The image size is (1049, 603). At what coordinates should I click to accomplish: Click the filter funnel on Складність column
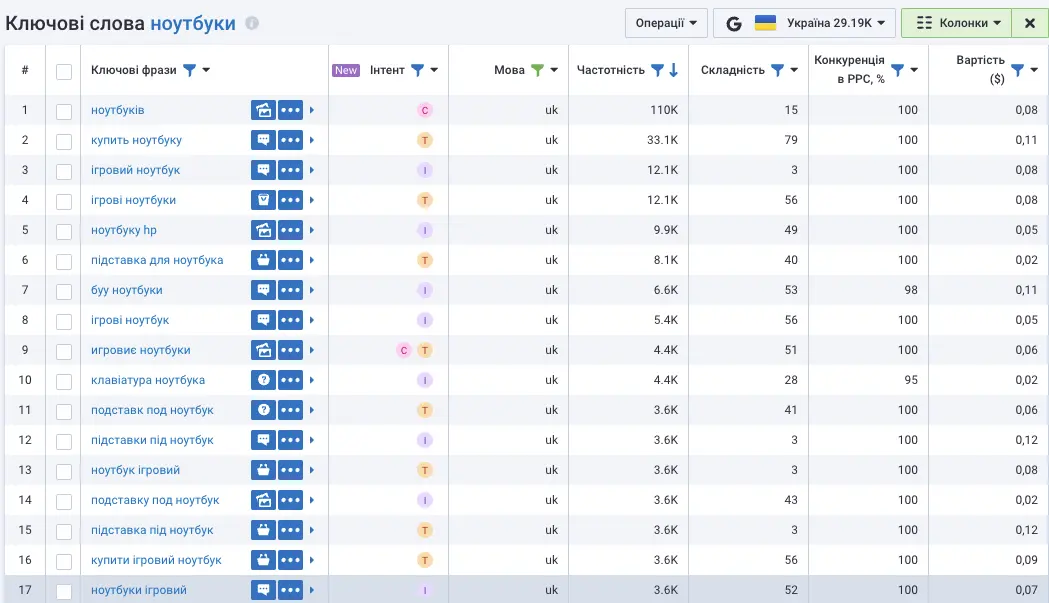coord(775,69)
